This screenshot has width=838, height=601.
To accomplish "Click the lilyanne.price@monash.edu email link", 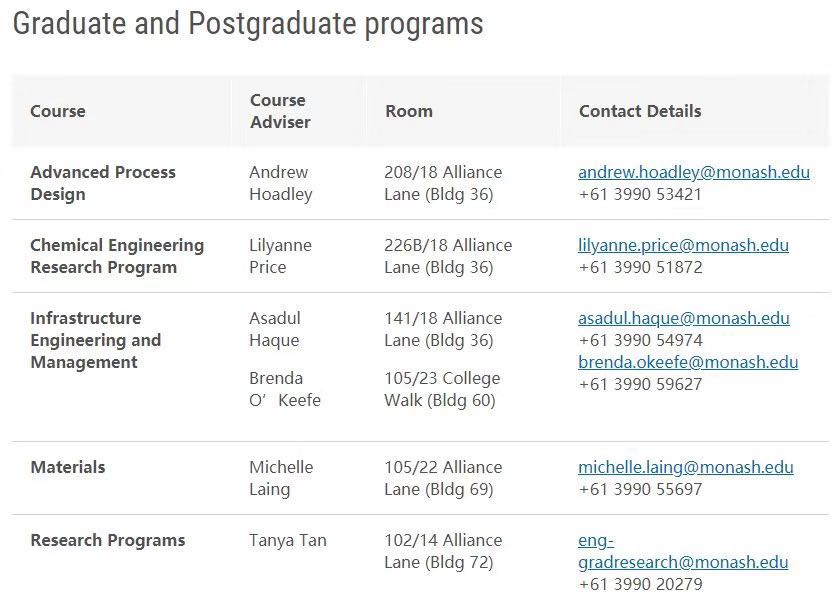I will click(683, 245).
